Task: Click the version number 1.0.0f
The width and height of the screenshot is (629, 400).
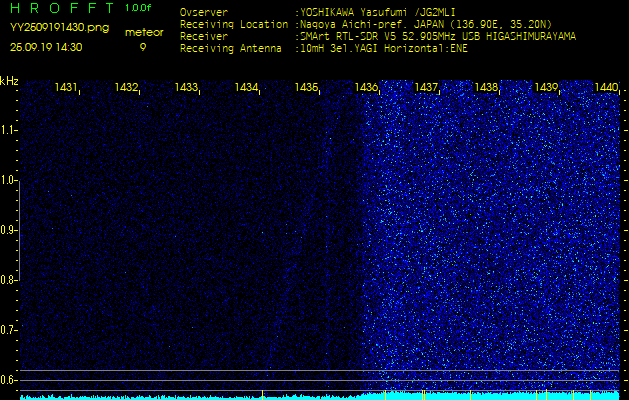Action: pyautogui.click(x=138, y=8)
